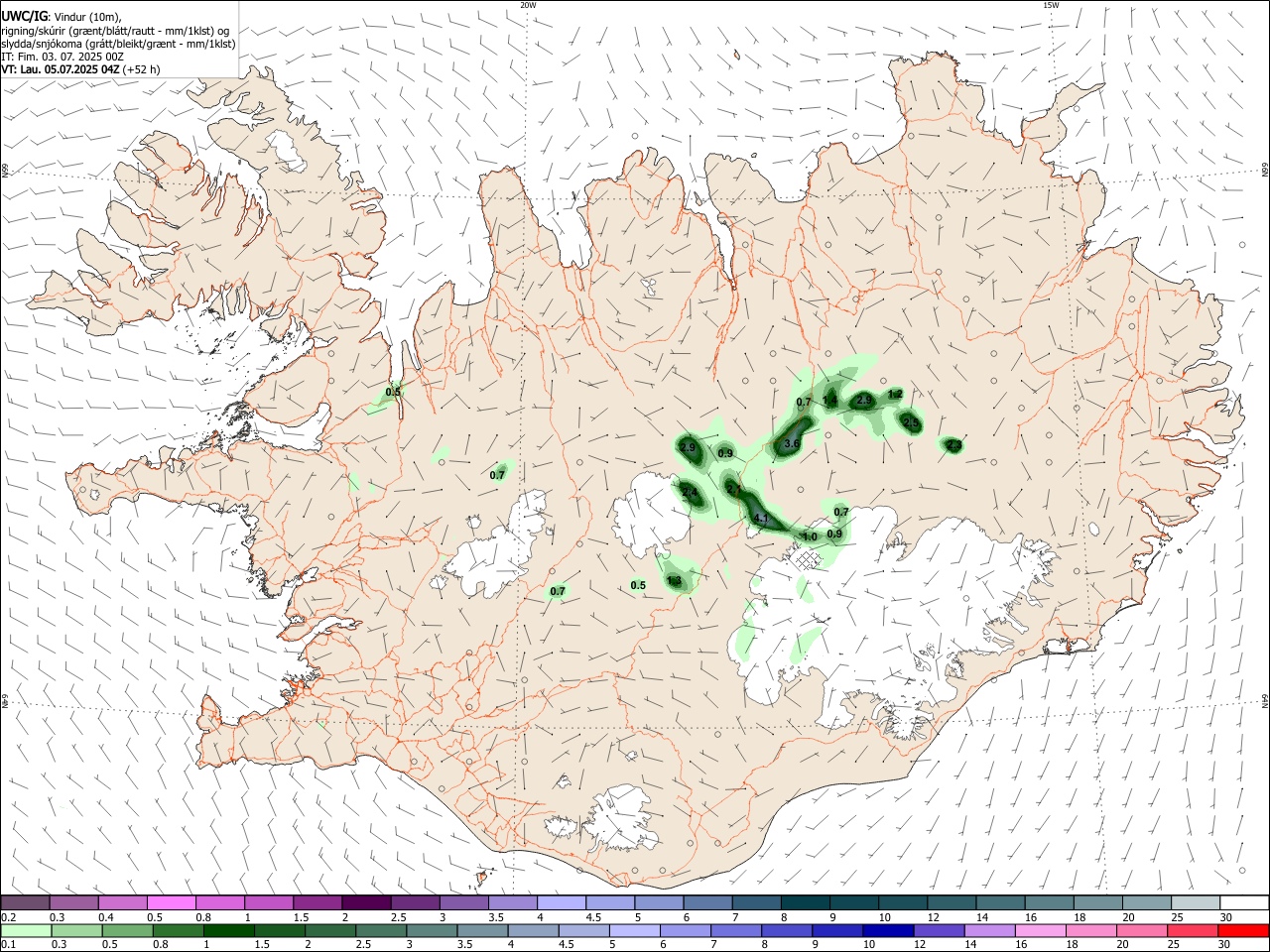Click the UWC/IG title text
This screenshot has height=952, width=1270.
pyautogui.click(x=24, y=16)
